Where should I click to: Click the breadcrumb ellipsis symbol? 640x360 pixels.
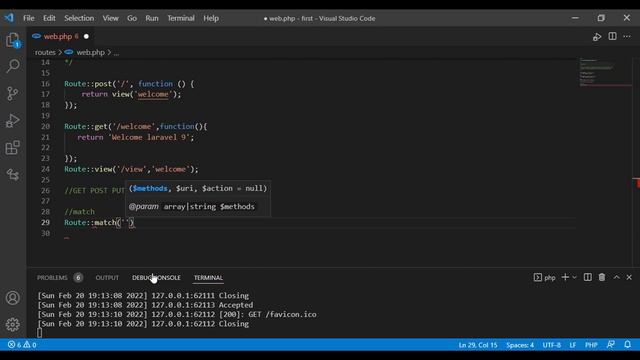tap(116, 53)
